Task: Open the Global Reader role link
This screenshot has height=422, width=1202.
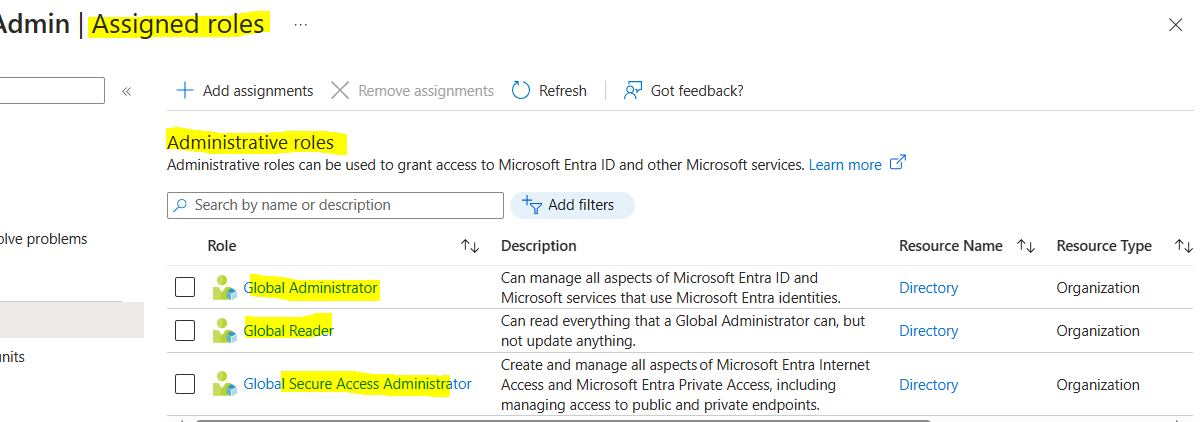Action: (x=289, y=331)
